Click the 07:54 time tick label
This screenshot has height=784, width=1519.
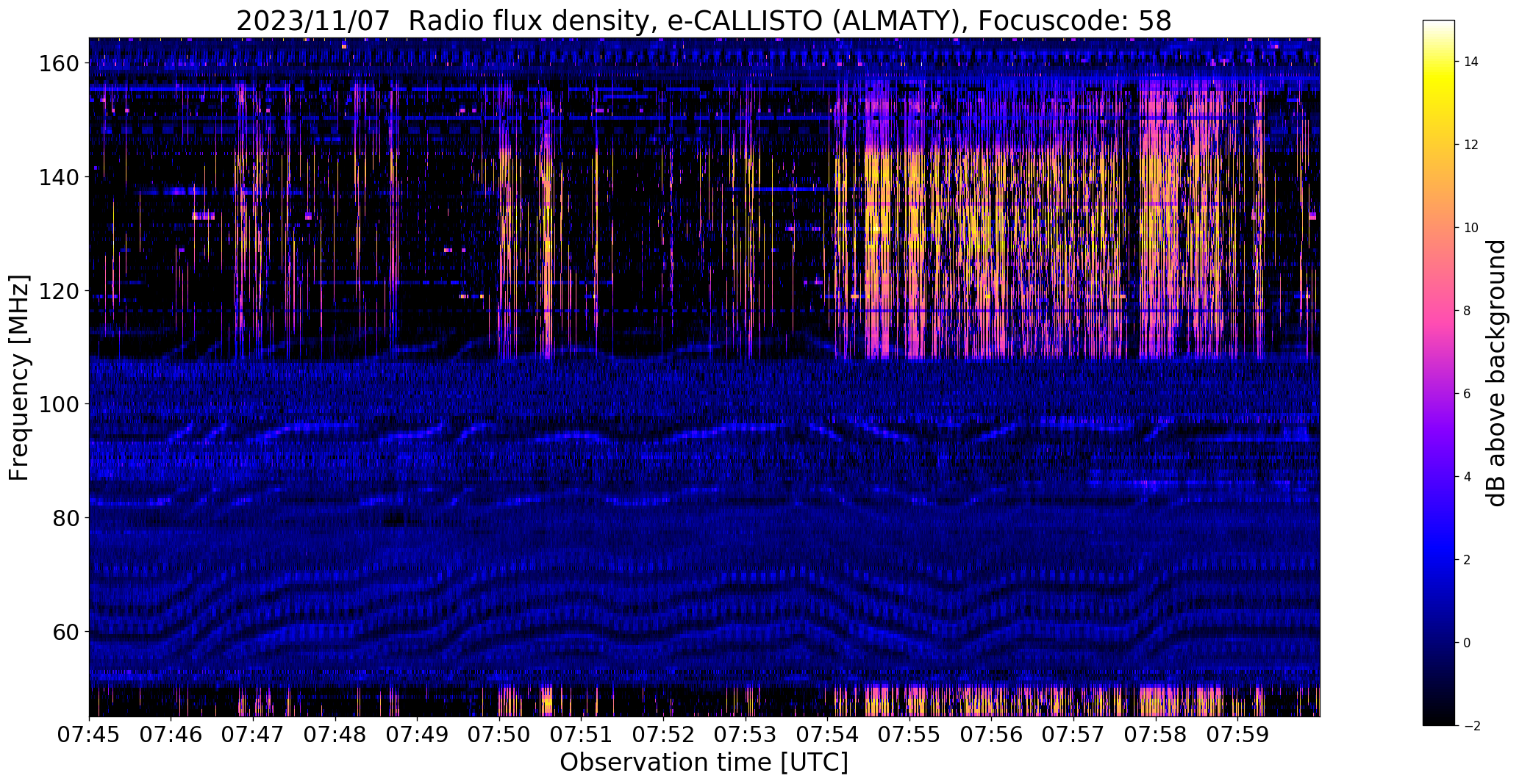click(x=827, y=735)
